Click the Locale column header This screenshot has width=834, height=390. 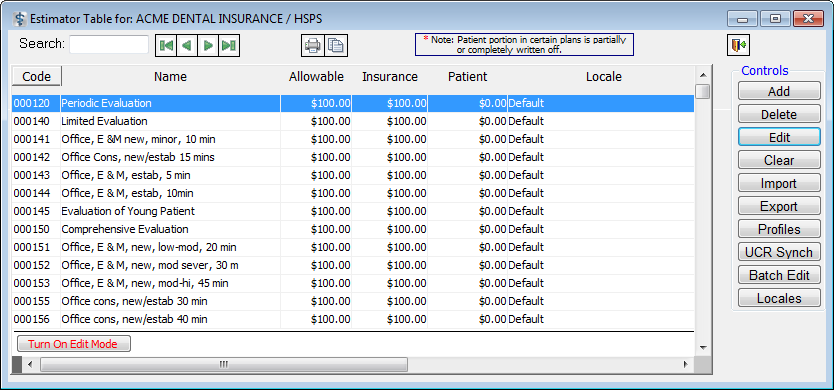click(604, 77)
